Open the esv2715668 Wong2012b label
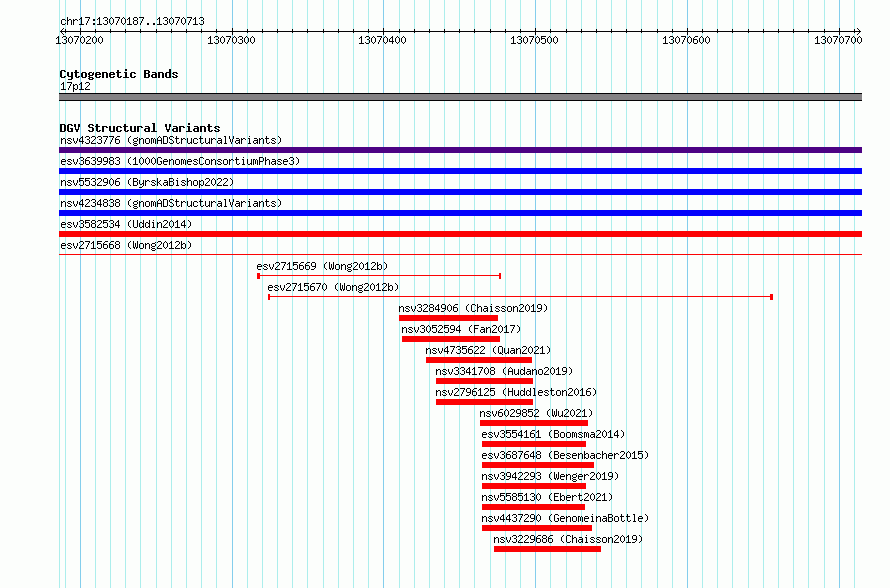Viewport: 890px width, 588px height. (x=126, y=245)
